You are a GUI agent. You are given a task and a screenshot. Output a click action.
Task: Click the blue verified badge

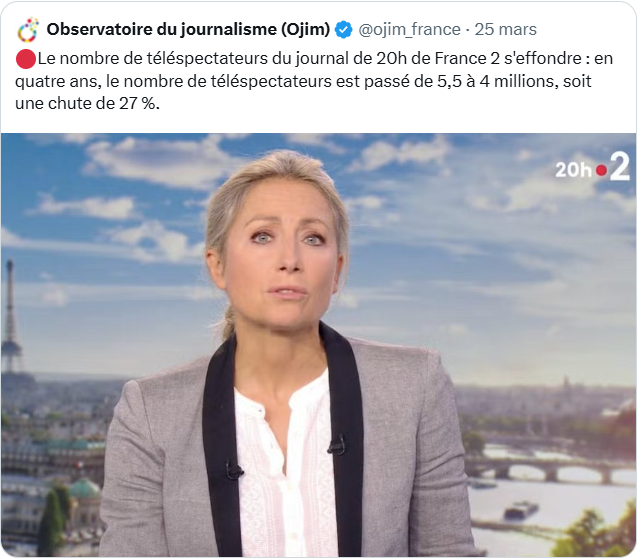point(344,30)
